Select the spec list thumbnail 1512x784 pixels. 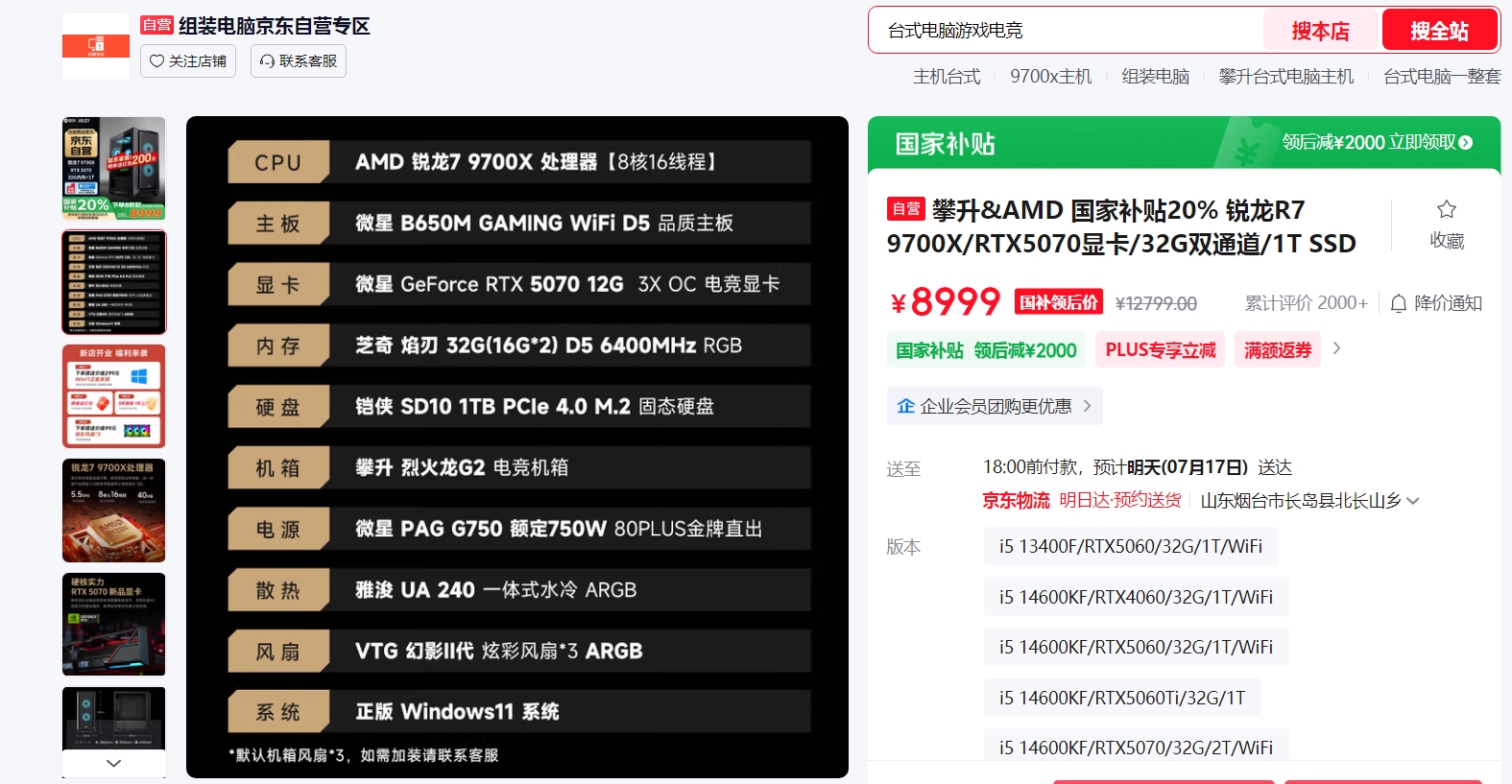[x=114, y=282]
